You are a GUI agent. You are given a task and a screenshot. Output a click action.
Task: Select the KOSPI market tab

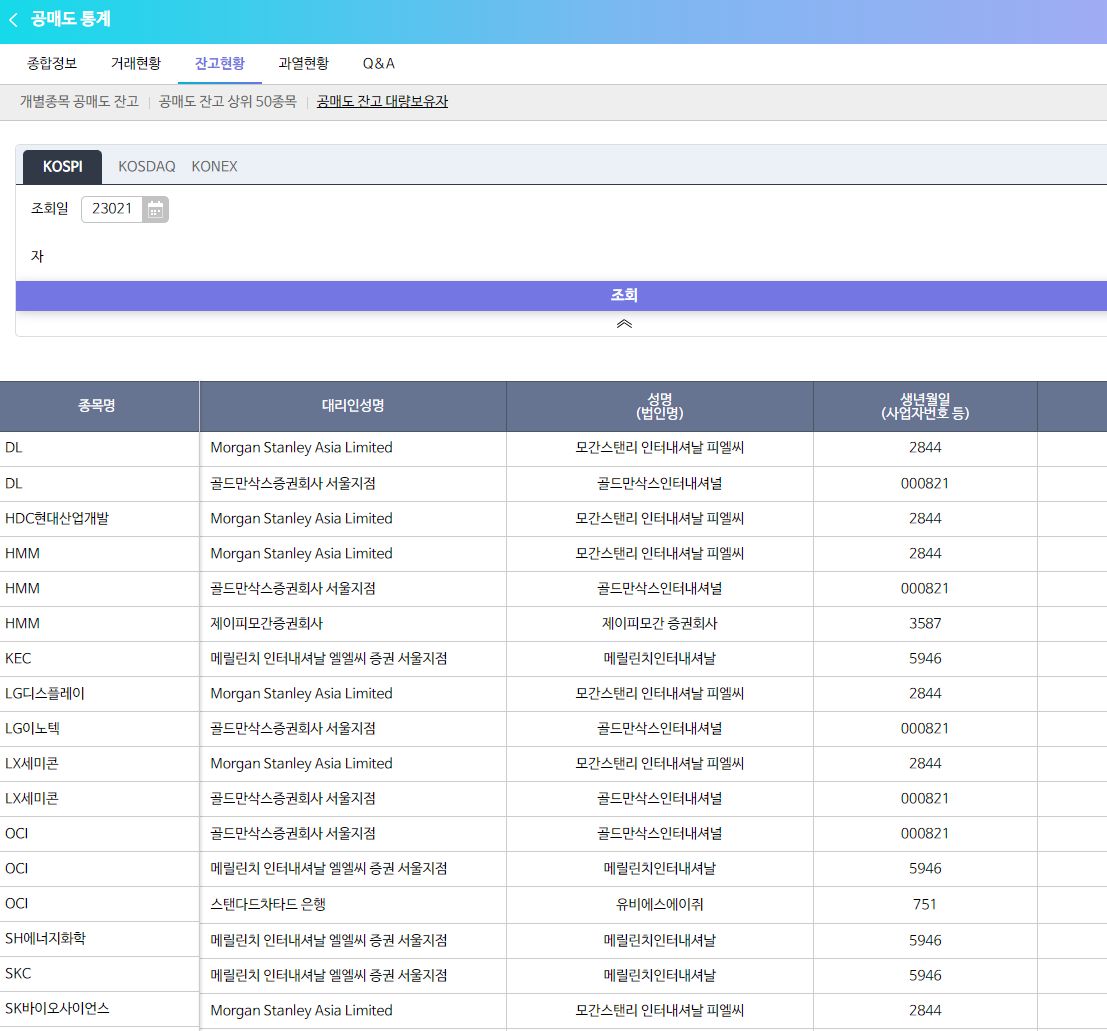62,167
